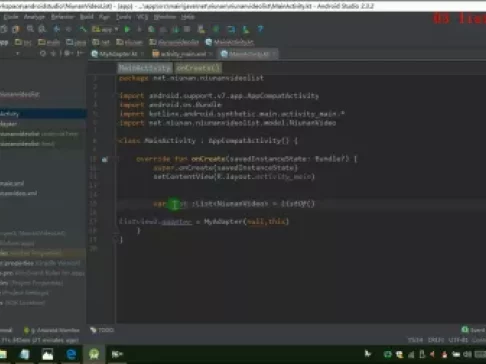The image size is (486, 364).
Task: Switch to activity_main.xml editor tab
Action: point(179,54)
